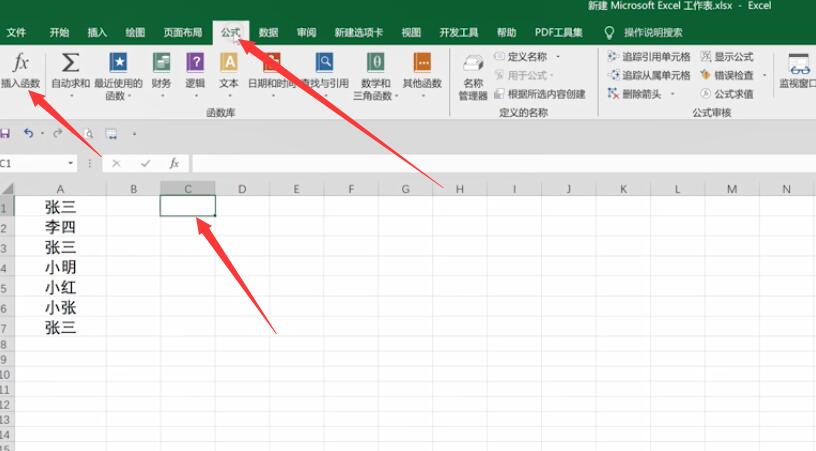
Task: Open the Watch Window (监视窗口)
Action: 798,71
